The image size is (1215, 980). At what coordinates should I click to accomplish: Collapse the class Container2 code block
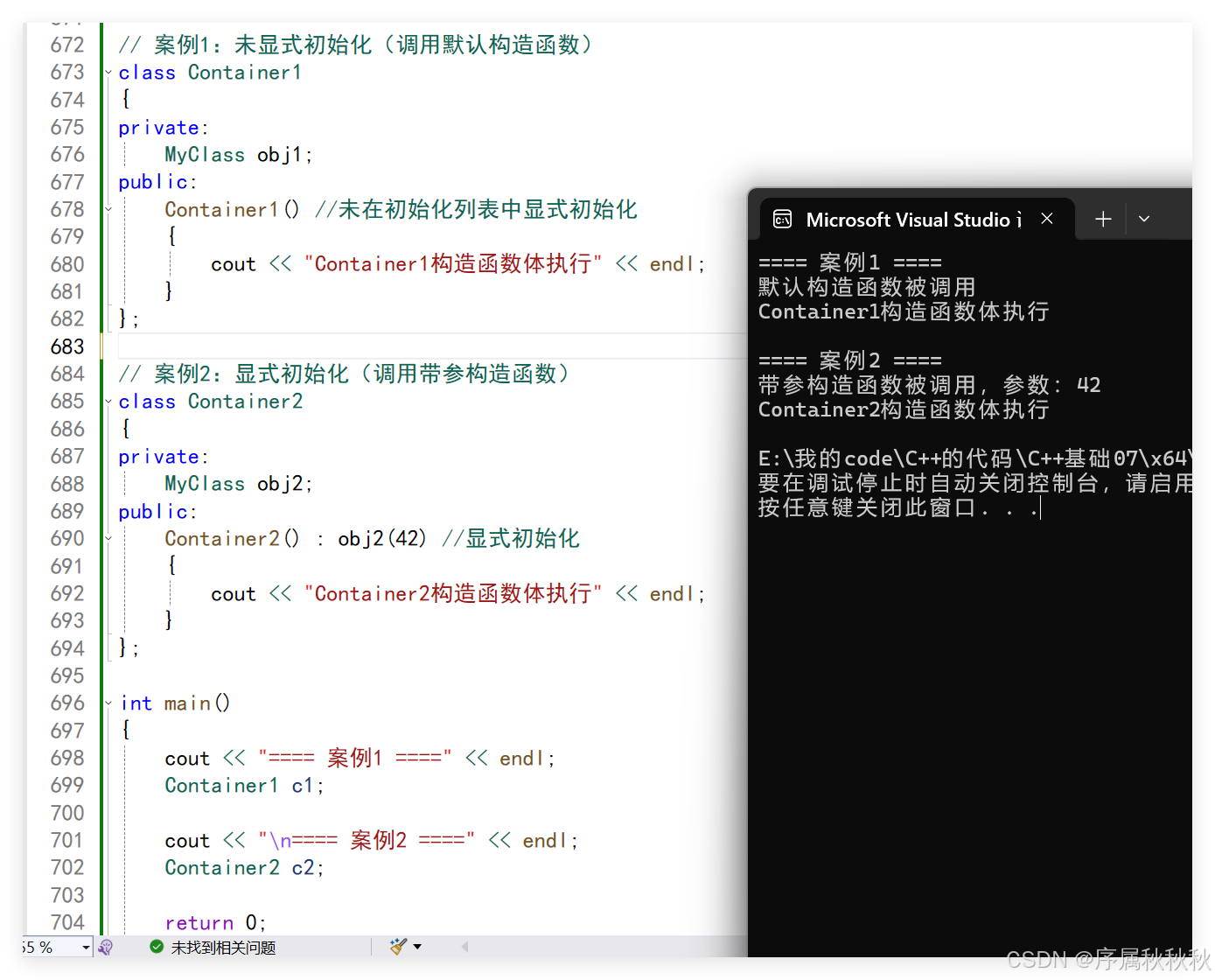pos(108,402)
